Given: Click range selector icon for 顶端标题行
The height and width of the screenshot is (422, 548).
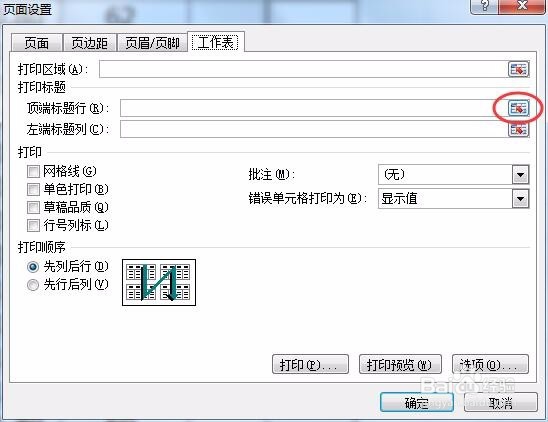Looking at the screenshot, I should point(518,108).
